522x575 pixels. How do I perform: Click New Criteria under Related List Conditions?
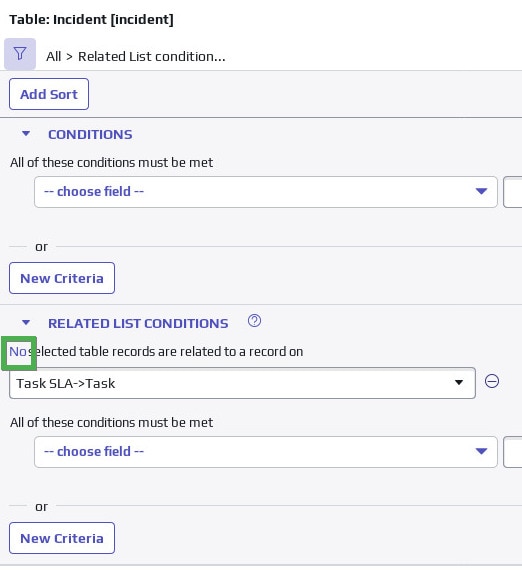click(62, 538)
